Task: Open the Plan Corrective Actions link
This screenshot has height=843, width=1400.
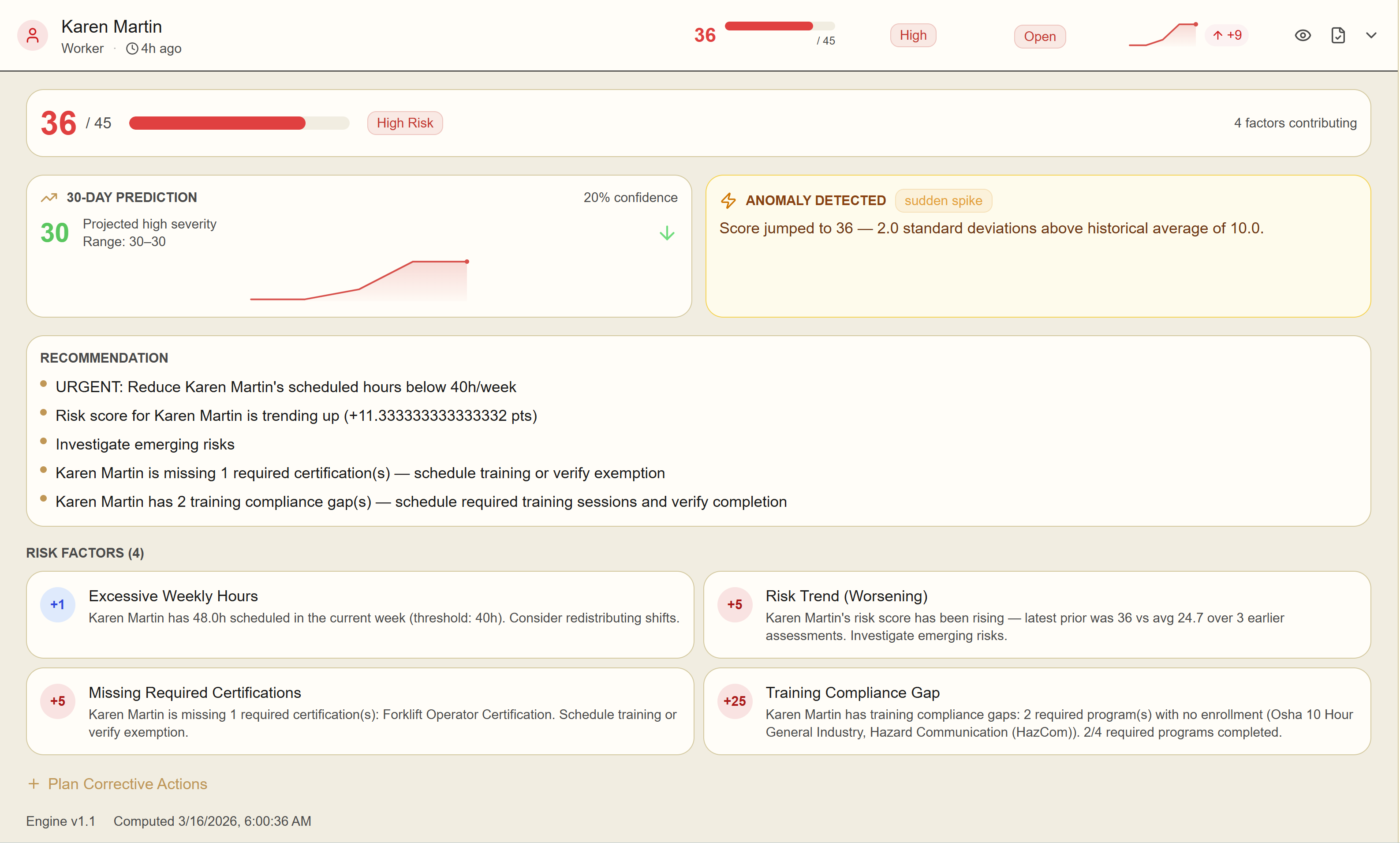Action: pos(127,784)
